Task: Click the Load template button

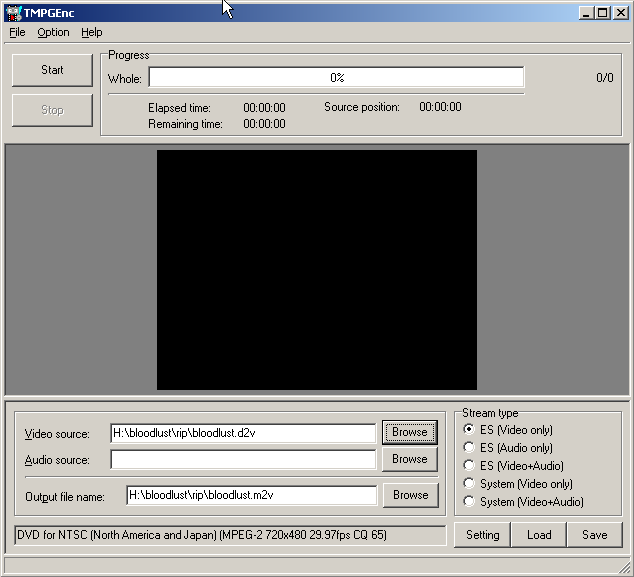Action: pos(539,535)
